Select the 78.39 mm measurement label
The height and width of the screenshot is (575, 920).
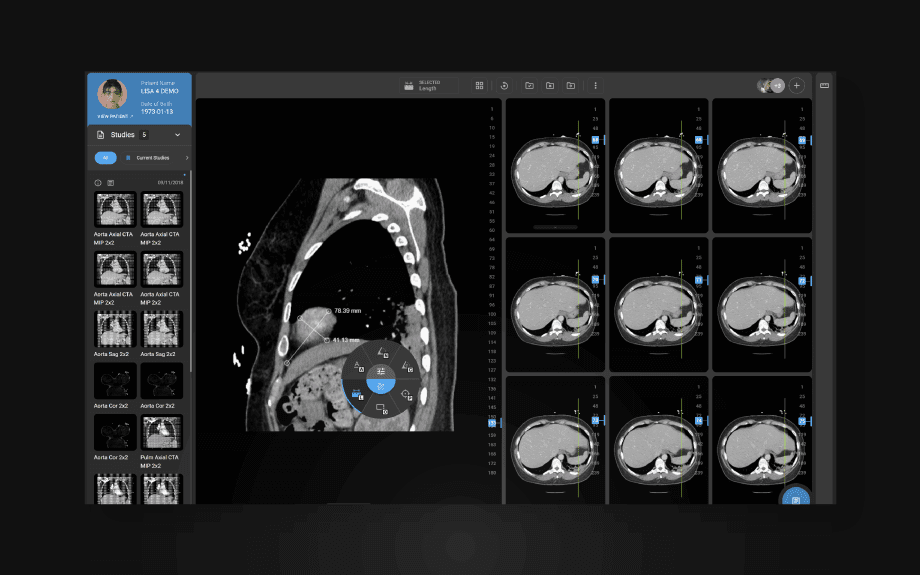click(347, 311)
